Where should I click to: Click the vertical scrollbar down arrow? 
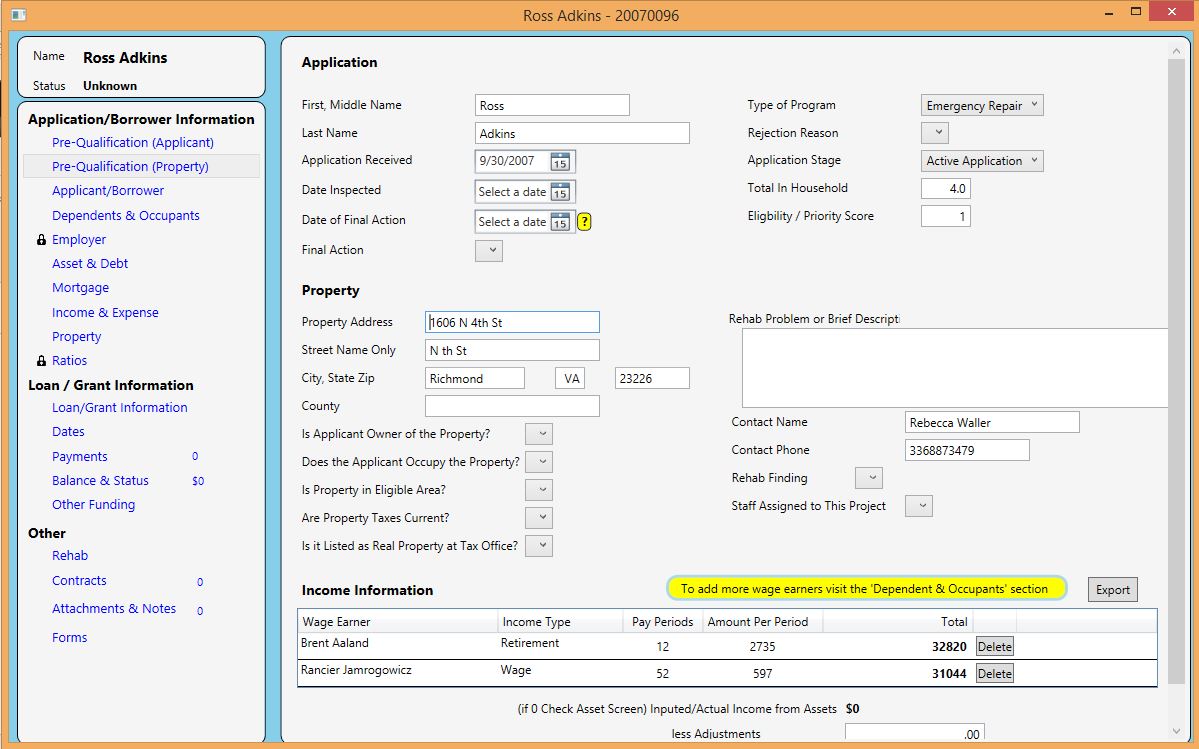(1176, 732)
